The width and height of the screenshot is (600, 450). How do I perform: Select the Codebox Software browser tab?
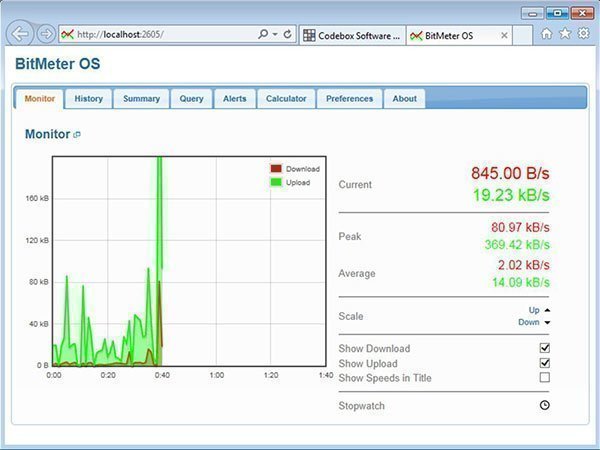click(351, 35)
